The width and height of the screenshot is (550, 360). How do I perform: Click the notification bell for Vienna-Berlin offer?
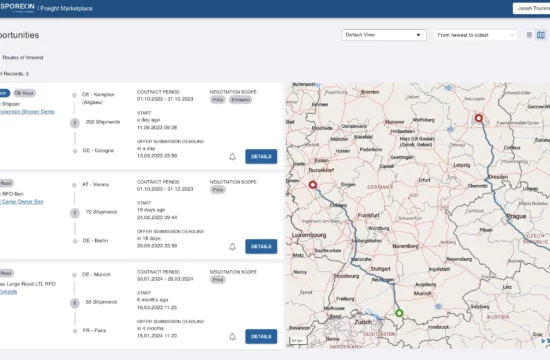point(232,247)
